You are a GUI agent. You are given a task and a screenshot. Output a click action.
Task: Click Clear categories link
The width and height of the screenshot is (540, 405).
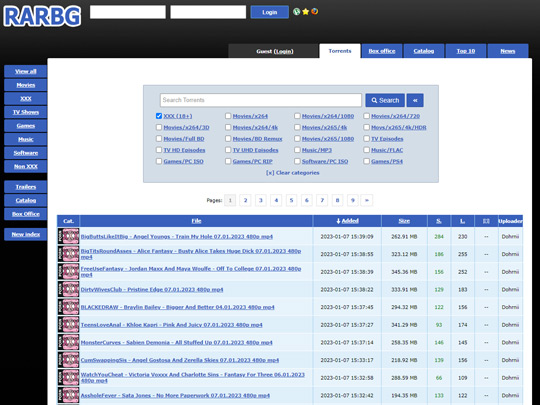(x=292, y=173)
